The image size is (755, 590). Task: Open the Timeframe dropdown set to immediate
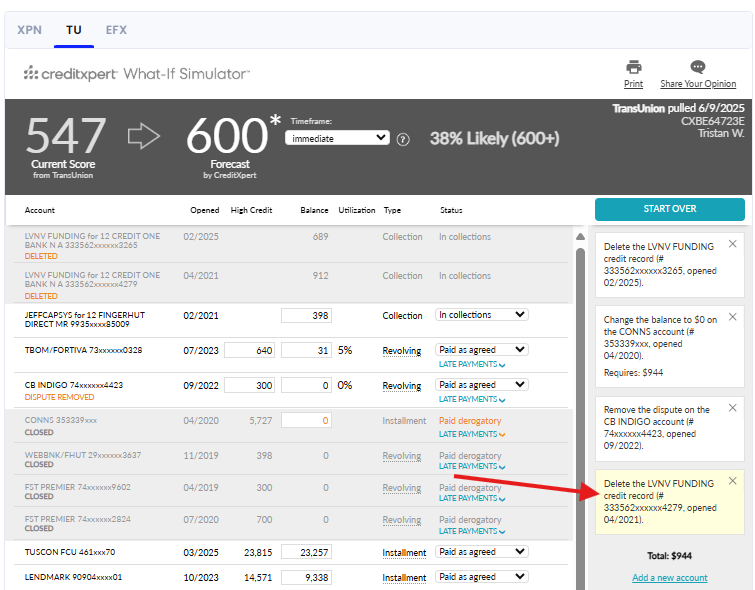pyautogui.click(x=338, y=138)
